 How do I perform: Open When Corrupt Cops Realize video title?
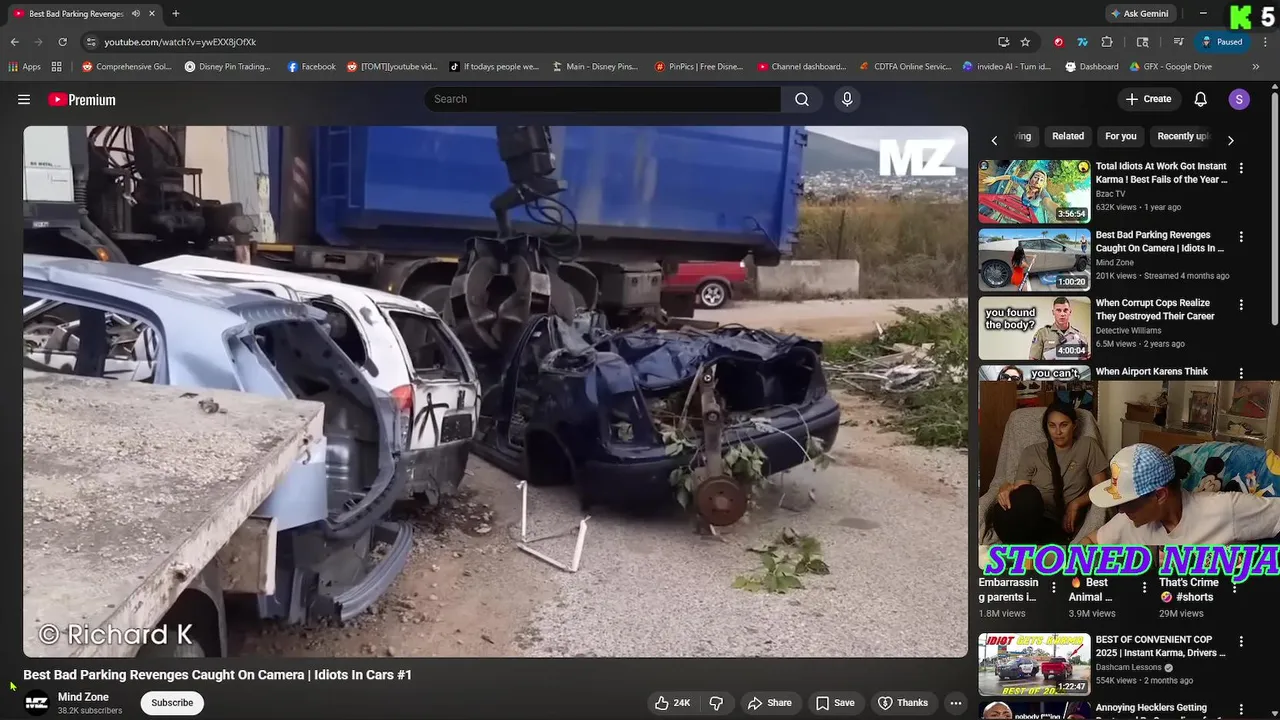pos(1154,309)
